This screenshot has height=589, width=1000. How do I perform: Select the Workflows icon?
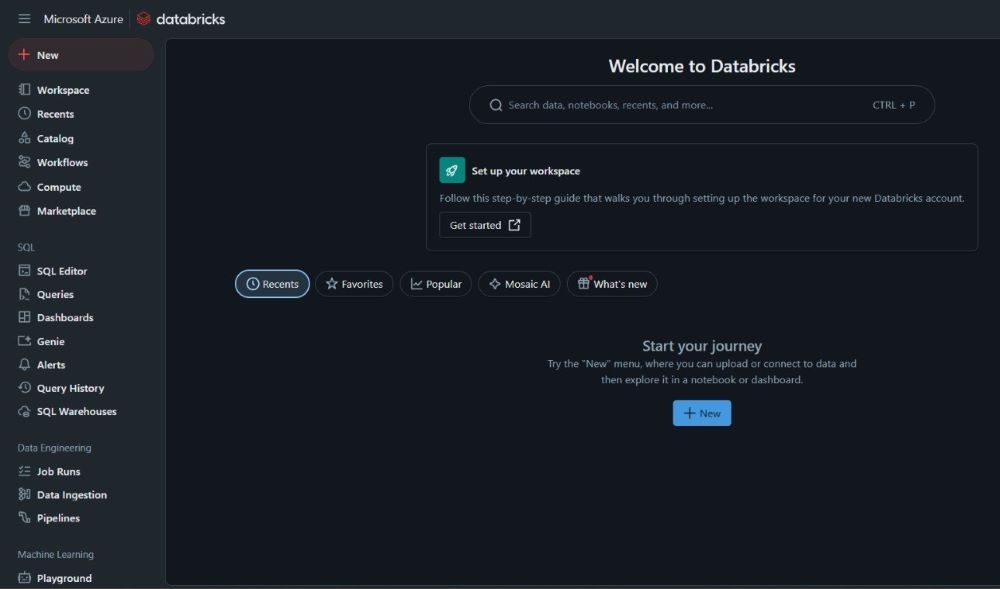click(x=24, y=162)
